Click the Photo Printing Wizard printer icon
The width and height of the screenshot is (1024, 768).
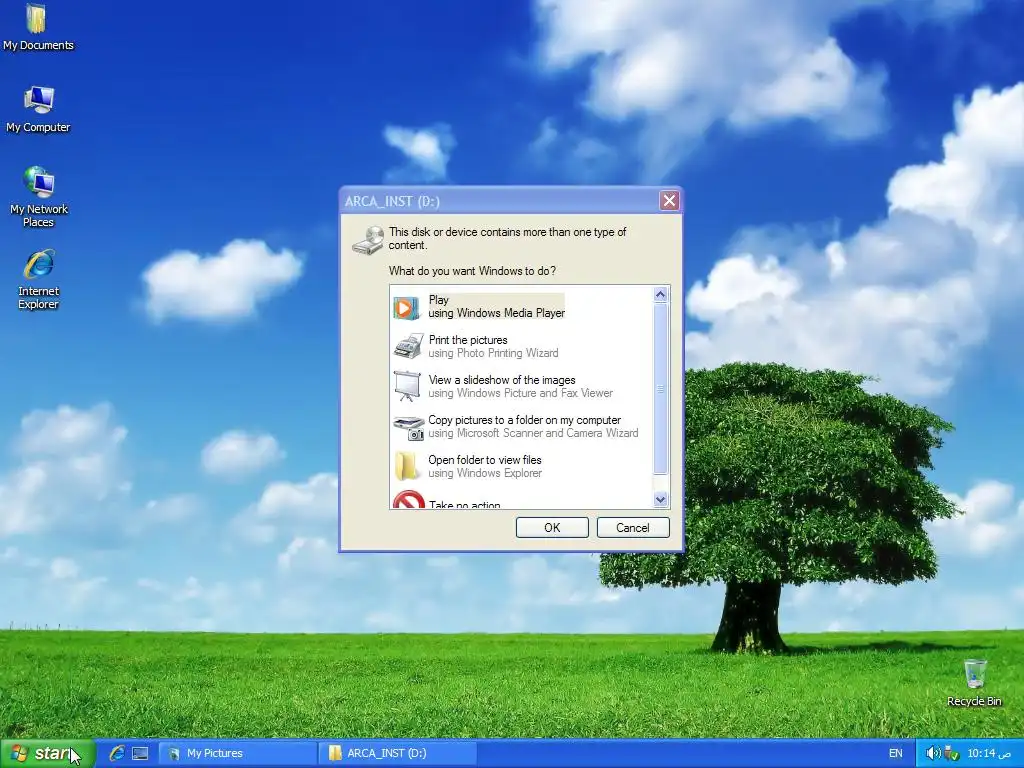[x=408, y=347]
